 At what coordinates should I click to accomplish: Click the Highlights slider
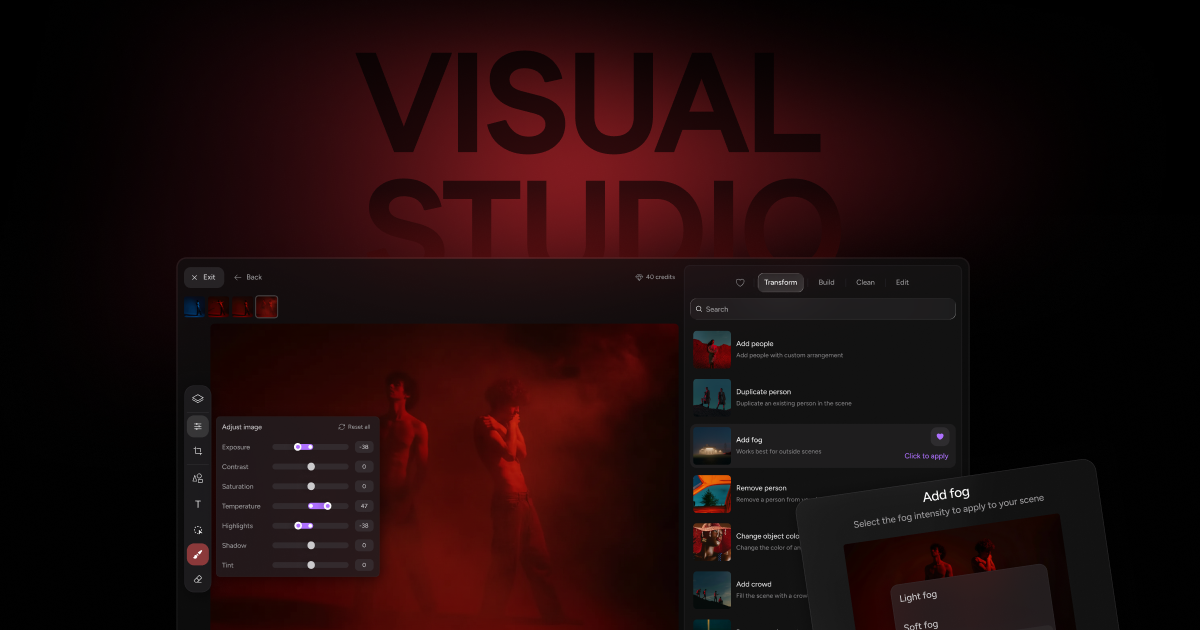click(x=311, y=526)
